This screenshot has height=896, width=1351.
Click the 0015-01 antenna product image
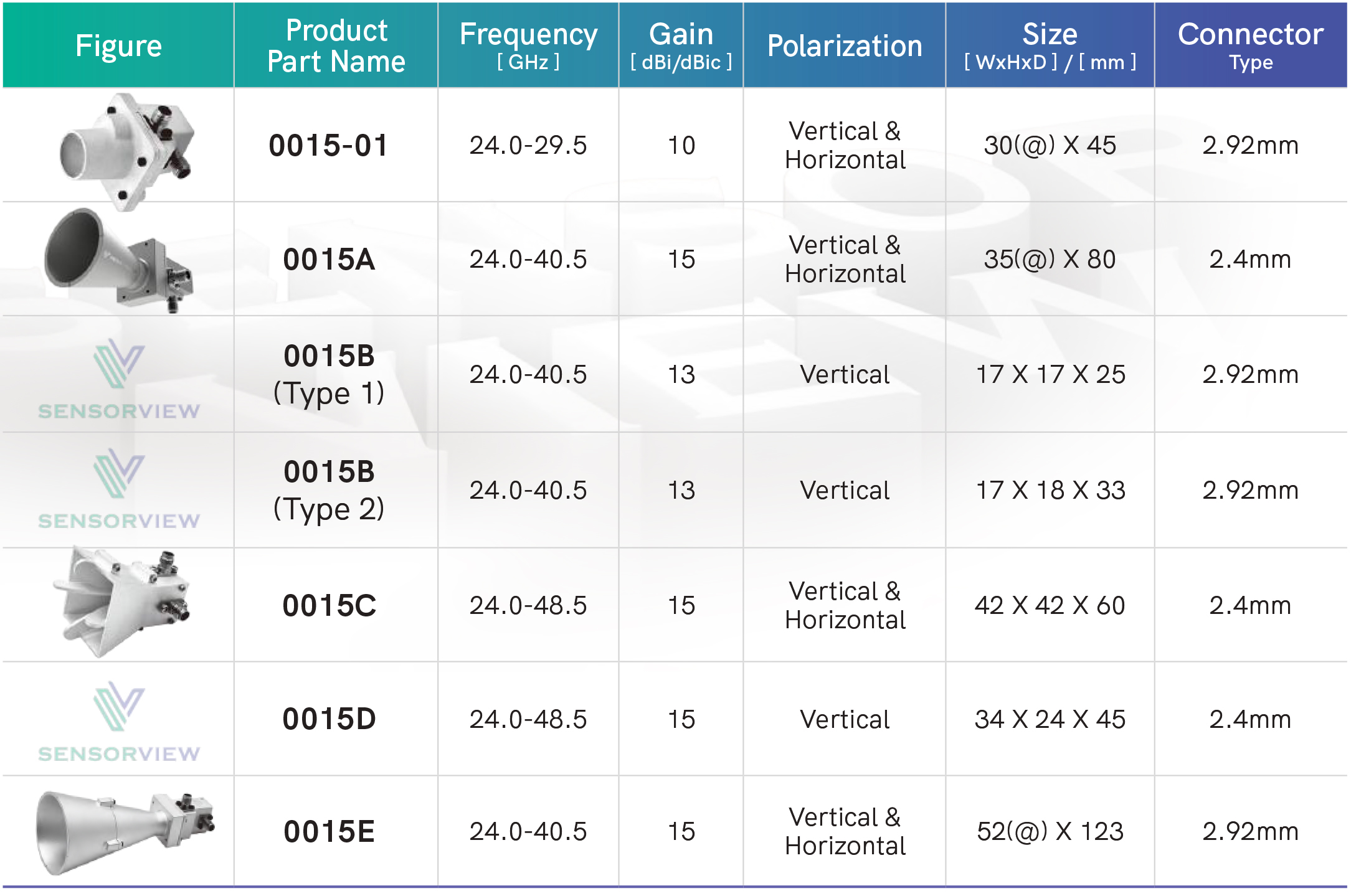pos(126,151)
